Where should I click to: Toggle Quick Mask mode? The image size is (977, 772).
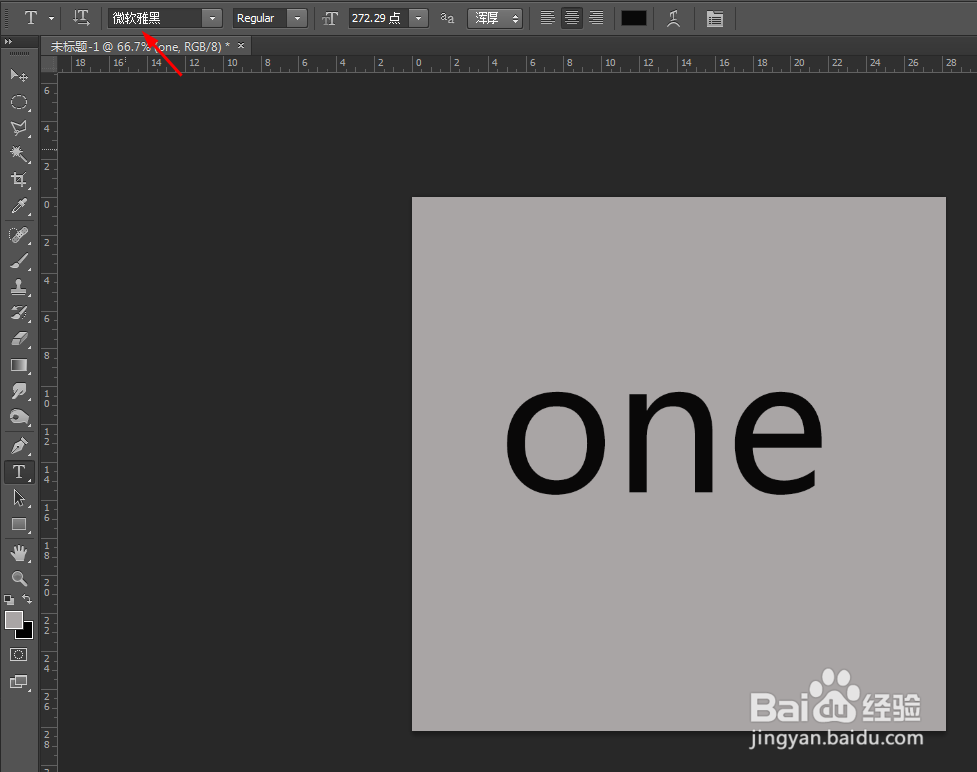click(x=19, y=654)
